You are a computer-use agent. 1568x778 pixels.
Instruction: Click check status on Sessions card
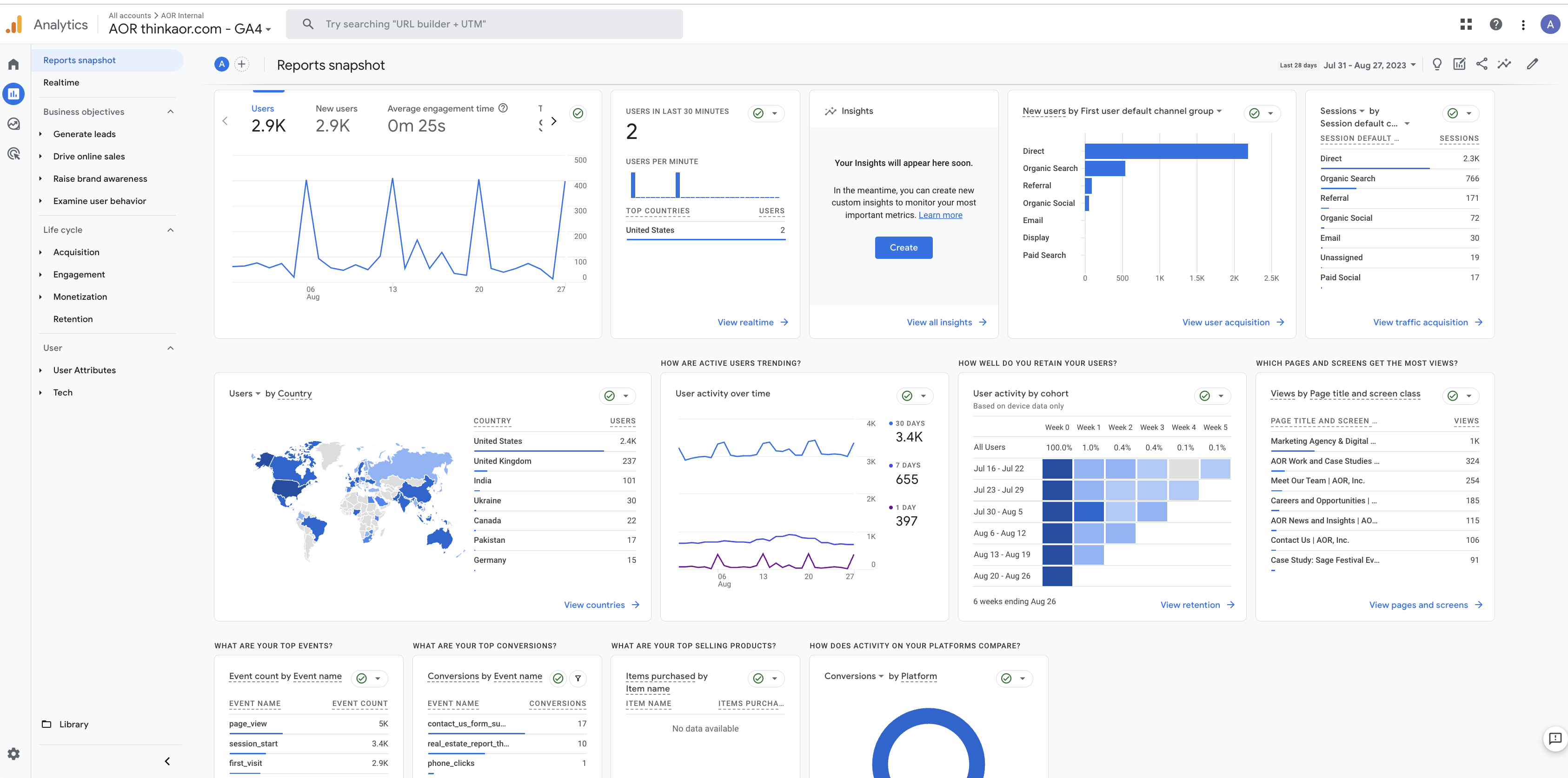click(x=1452, y=113)
